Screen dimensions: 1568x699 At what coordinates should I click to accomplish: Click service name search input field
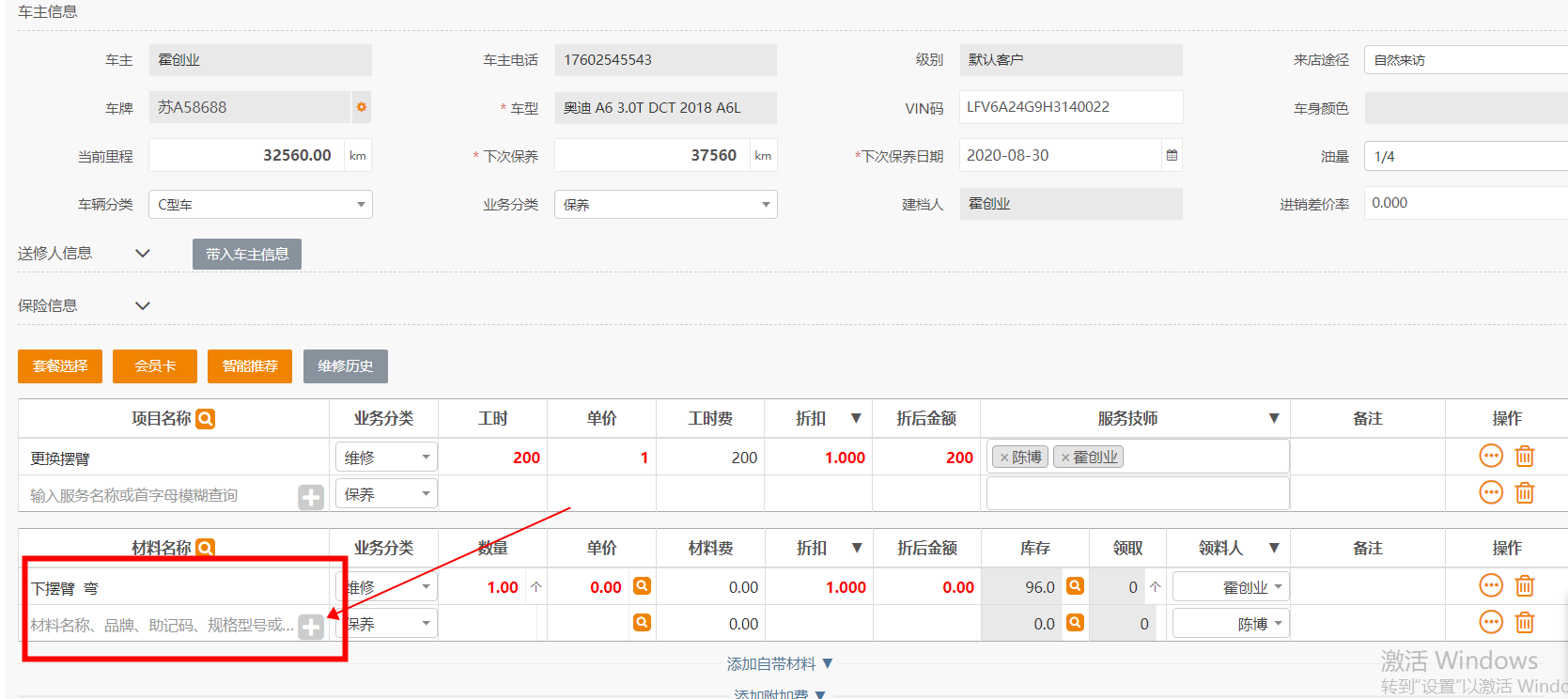point(160,495)
